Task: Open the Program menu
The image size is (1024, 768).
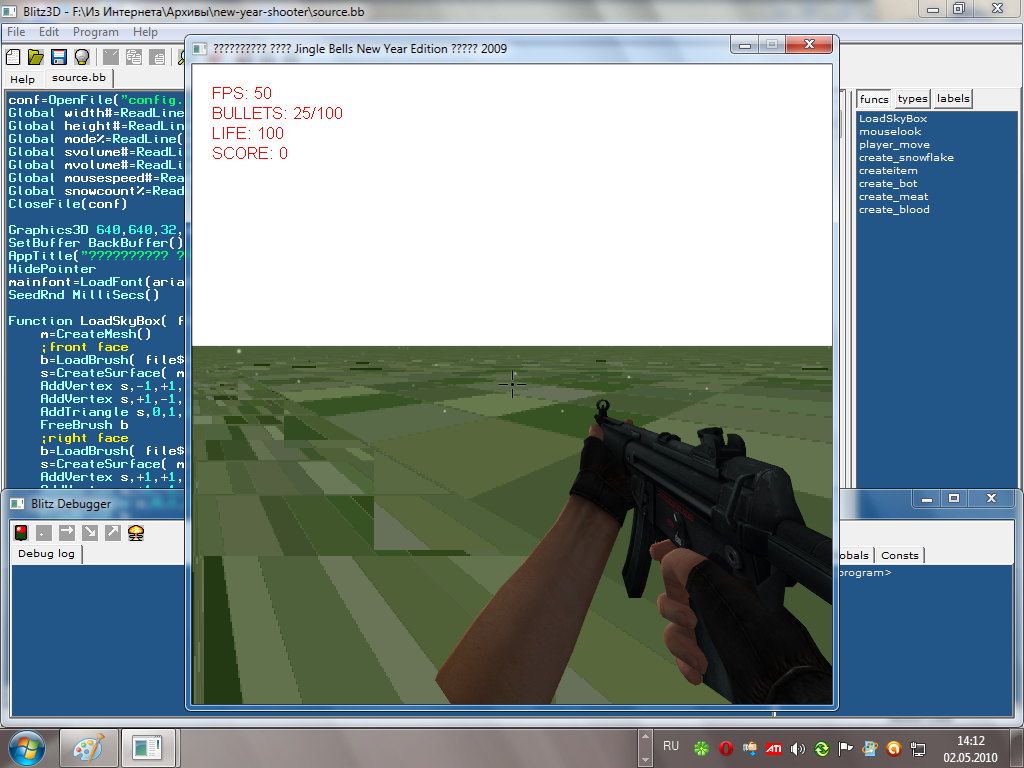Action: pos(96,32)
